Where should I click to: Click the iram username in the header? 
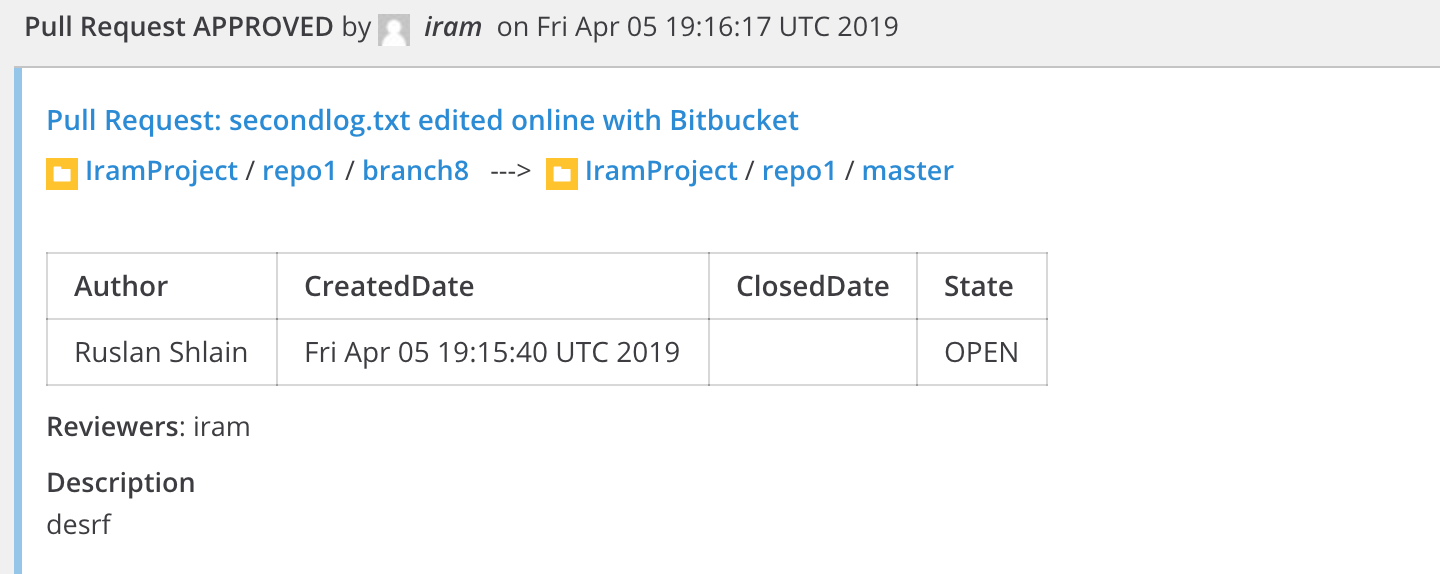tap(453, 27)
